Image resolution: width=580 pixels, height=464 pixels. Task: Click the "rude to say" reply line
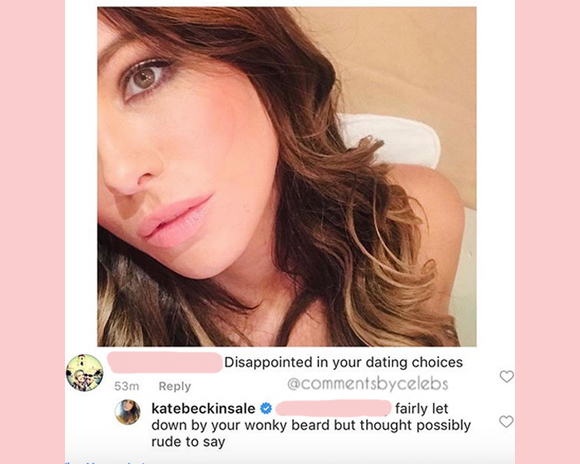188,441
